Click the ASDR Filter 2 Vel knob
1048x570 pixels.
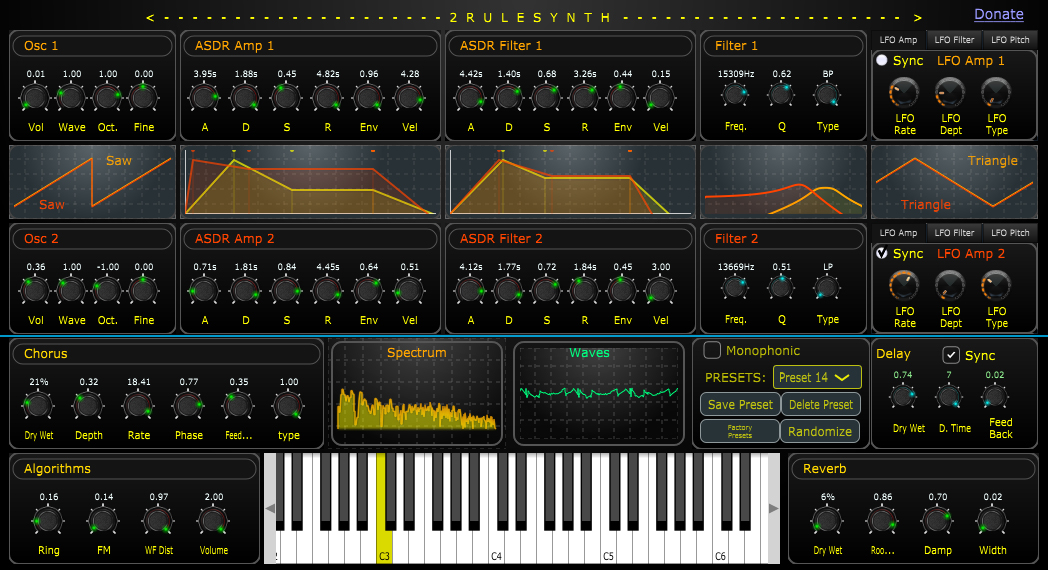tap(660, 291)
